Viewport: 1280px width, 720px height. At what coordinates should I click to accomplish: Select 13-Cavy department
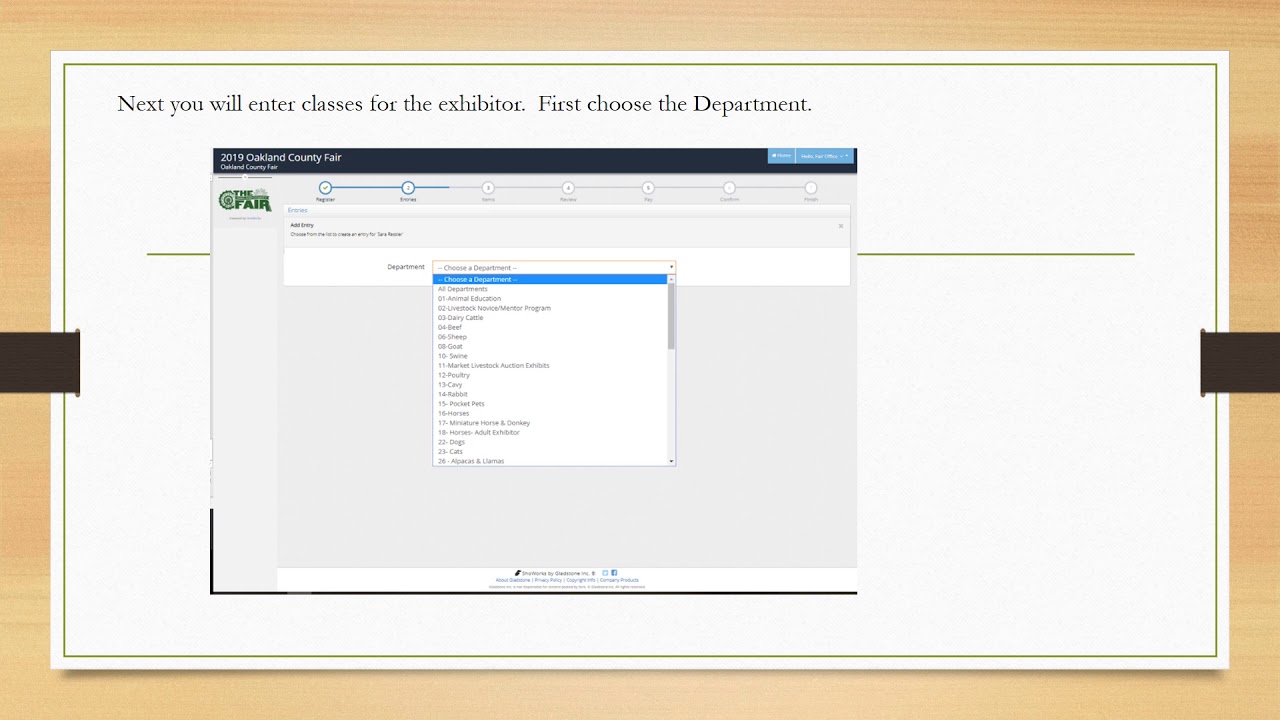pos(550,385)
